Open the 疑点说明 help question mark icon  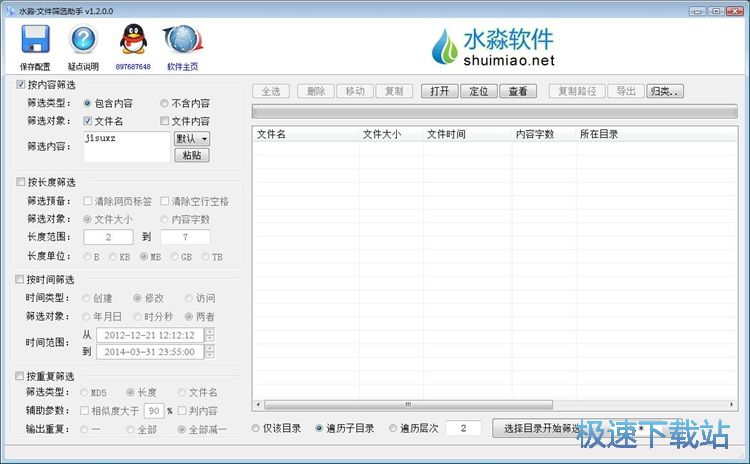tap(83, 39)
